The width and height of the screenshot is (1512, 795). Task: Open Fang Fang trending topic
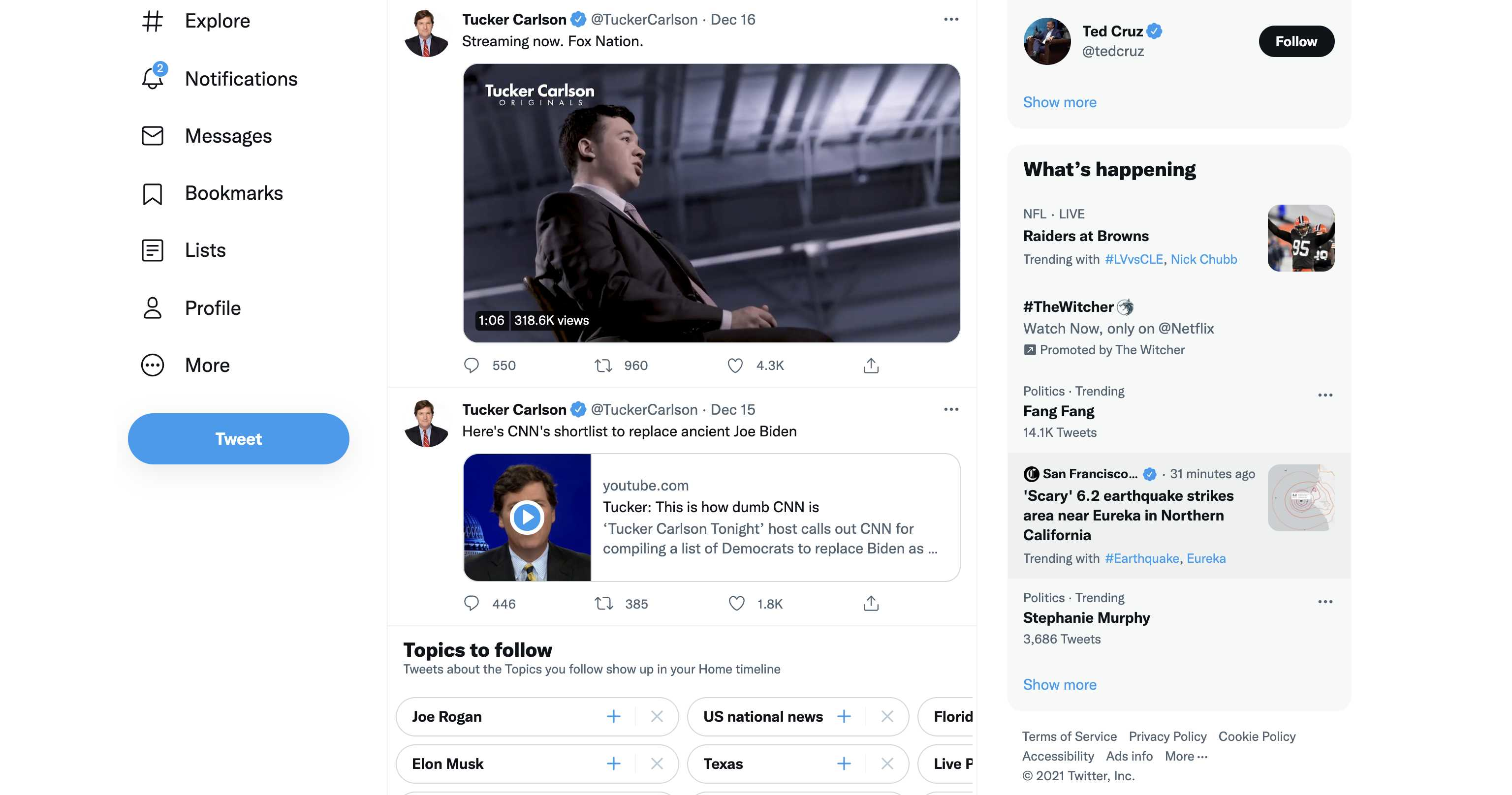point(1058,411)
